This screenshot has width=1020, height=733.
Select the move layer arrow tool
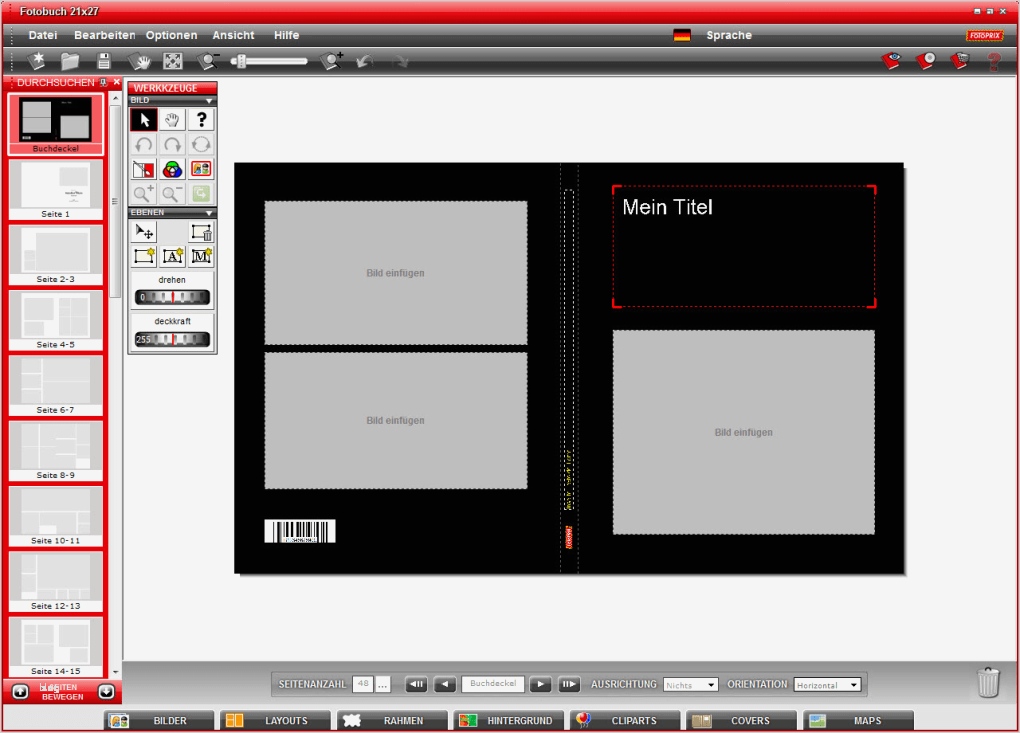(144, 232)
